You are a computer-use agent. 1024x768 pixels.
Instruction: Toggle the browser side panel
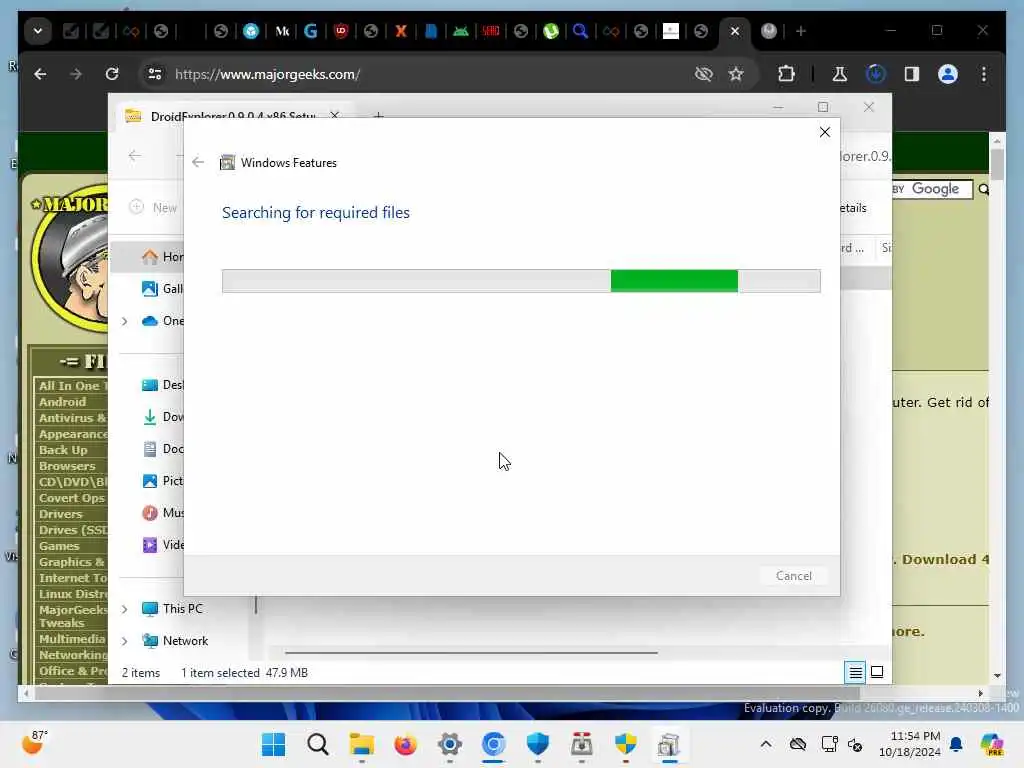(x=912, y=74)
